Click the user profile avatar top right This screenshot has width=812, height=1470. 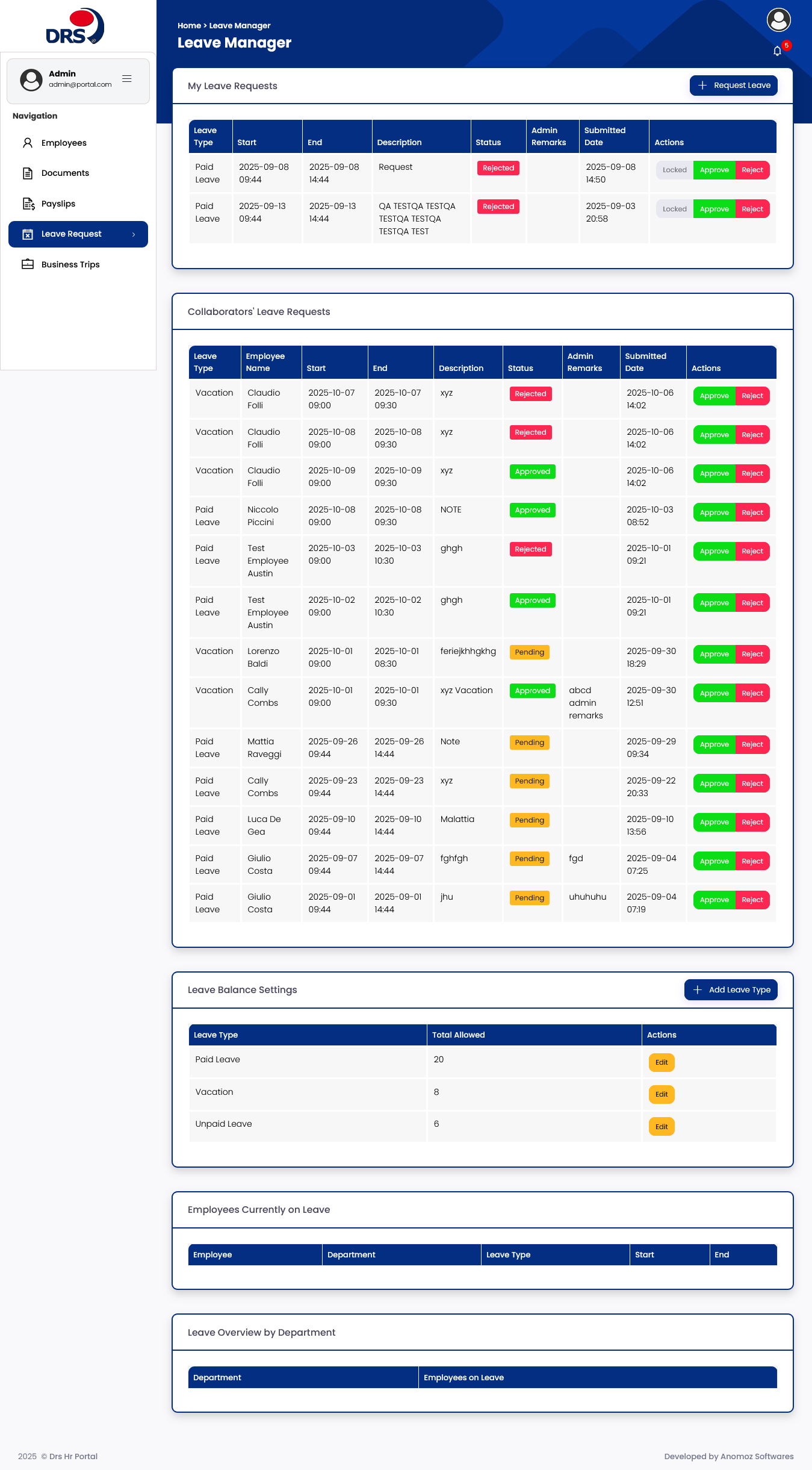778,20
